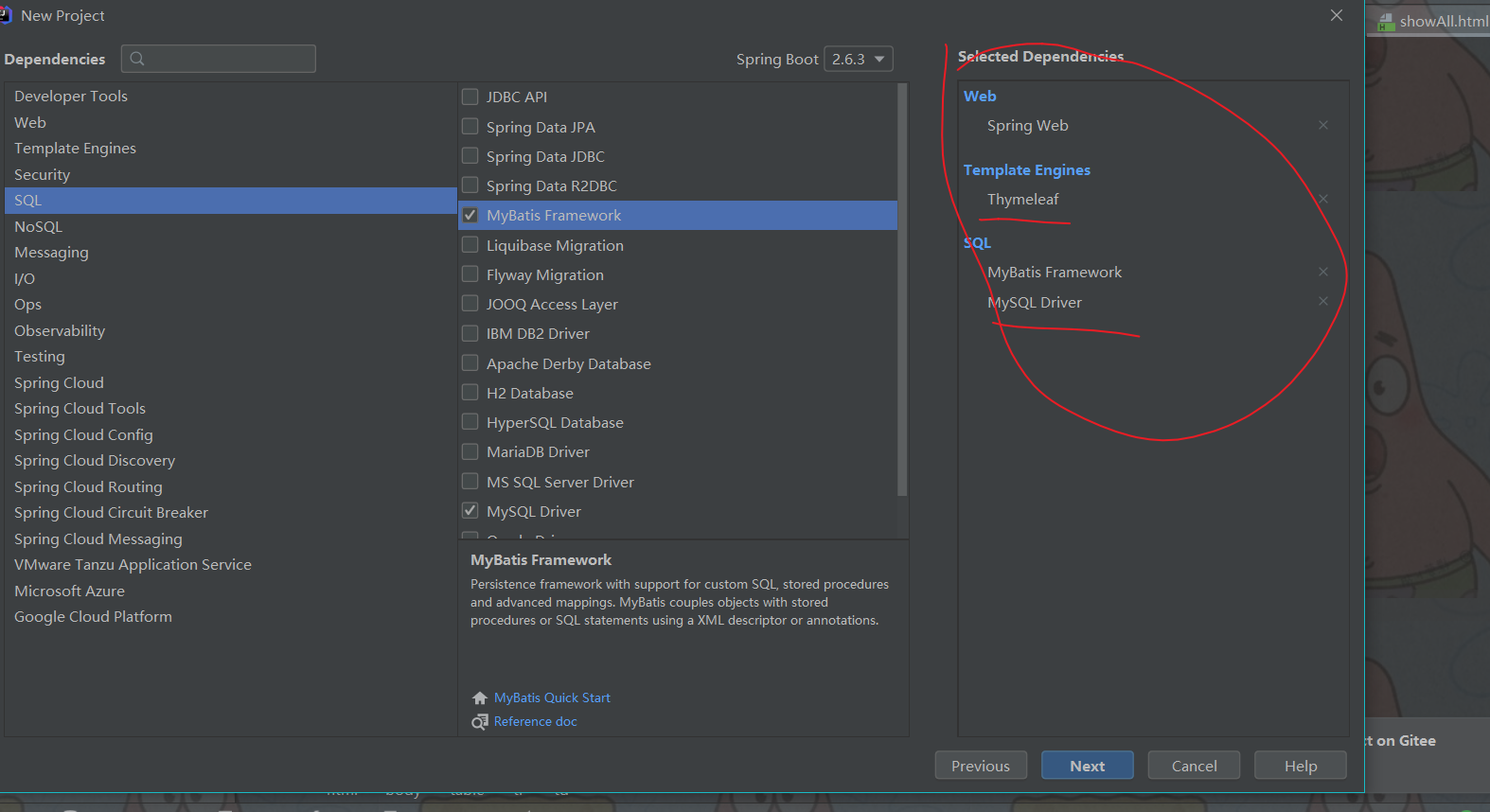Remove Spring Web from selected dependencies
The height and width of the screenshot is (812, 1490).
(x=1323, y=125)
